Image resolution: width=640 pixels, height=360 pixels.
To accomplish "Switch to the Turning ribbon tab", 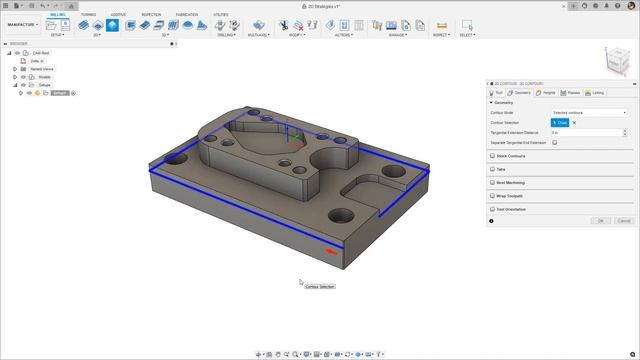I will pos(88,15).
